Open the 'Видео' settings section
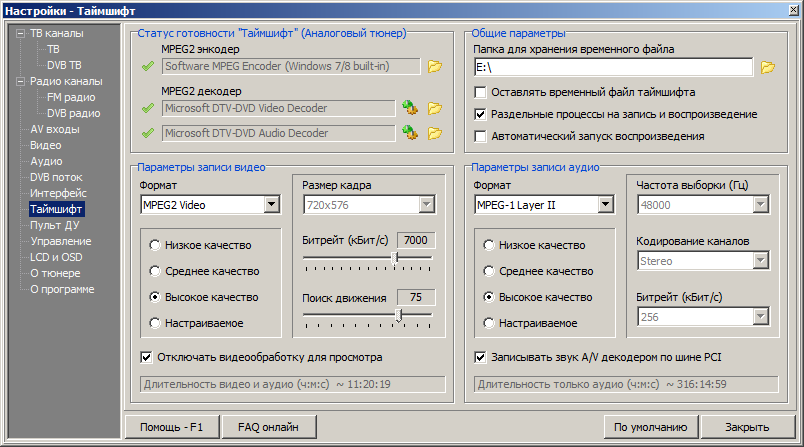The image size is (804, 447). pyautogui.click(x=46, y=145)
